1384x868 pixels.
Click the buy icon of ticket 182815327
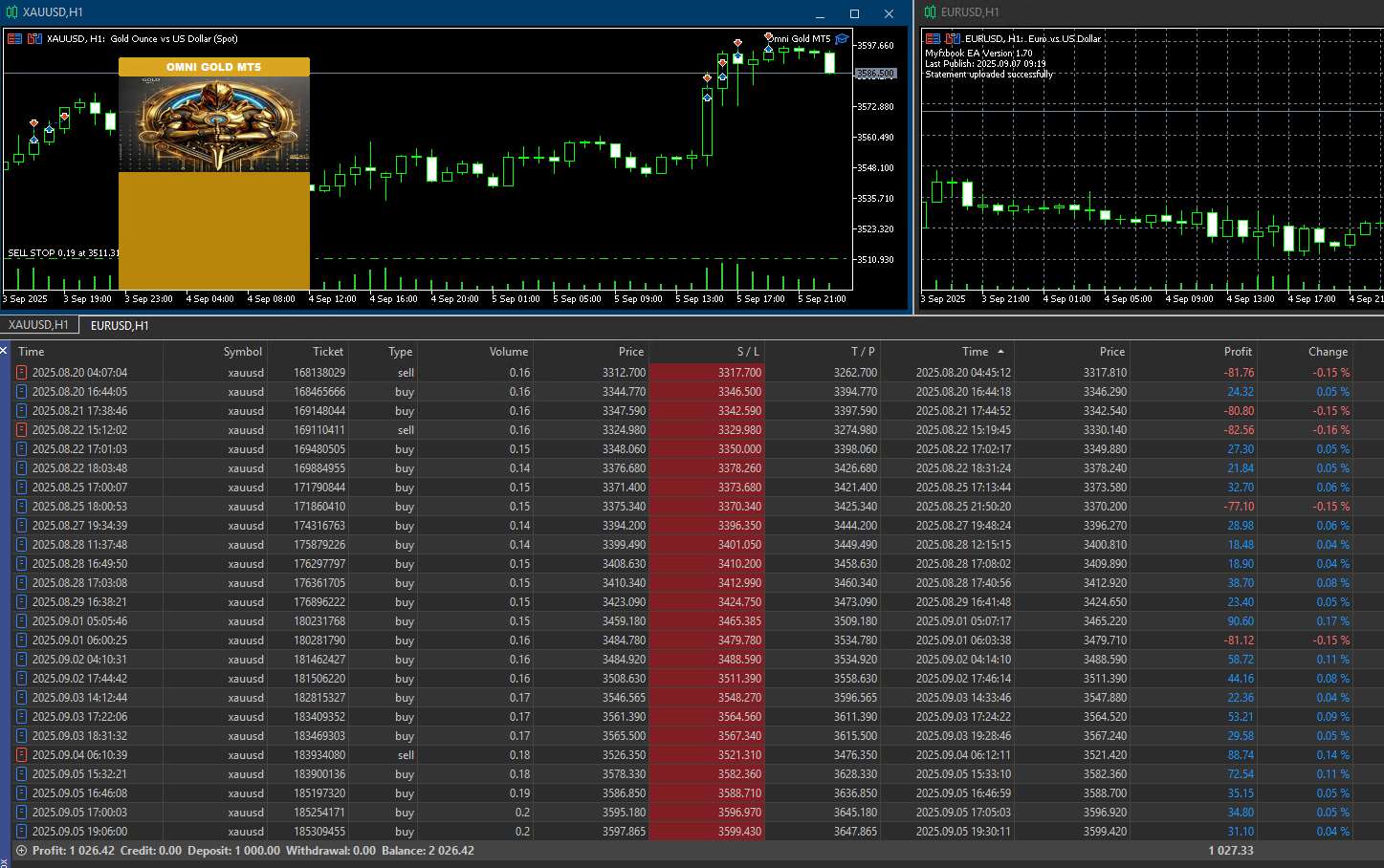21,698
